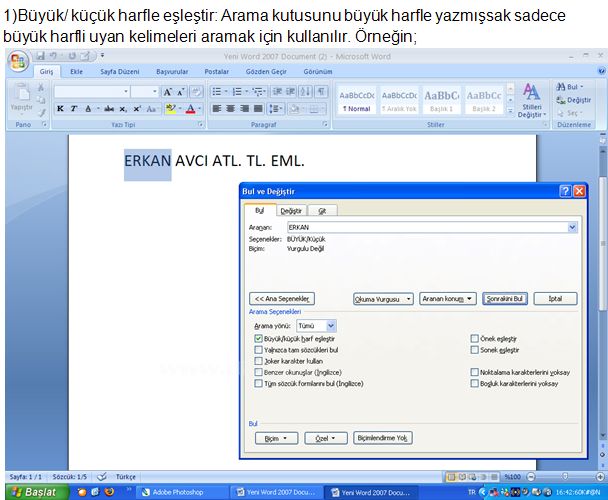This screenshot has height=500, width=608.
Task: Open the Aranan field history dropdown arrow
Action: click(x=572, y=227)
